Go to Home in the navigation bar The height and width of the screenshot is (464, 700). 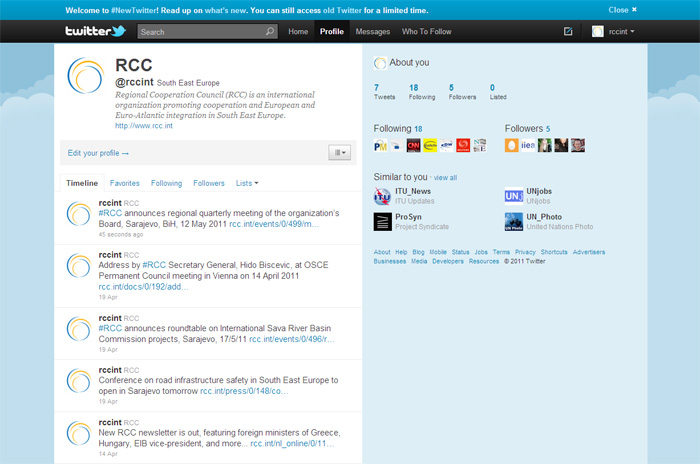(298, 32)
